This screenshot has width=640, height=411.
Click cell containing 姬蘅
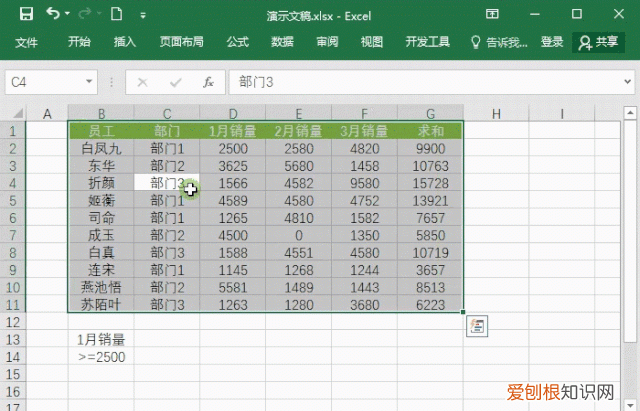101,200
